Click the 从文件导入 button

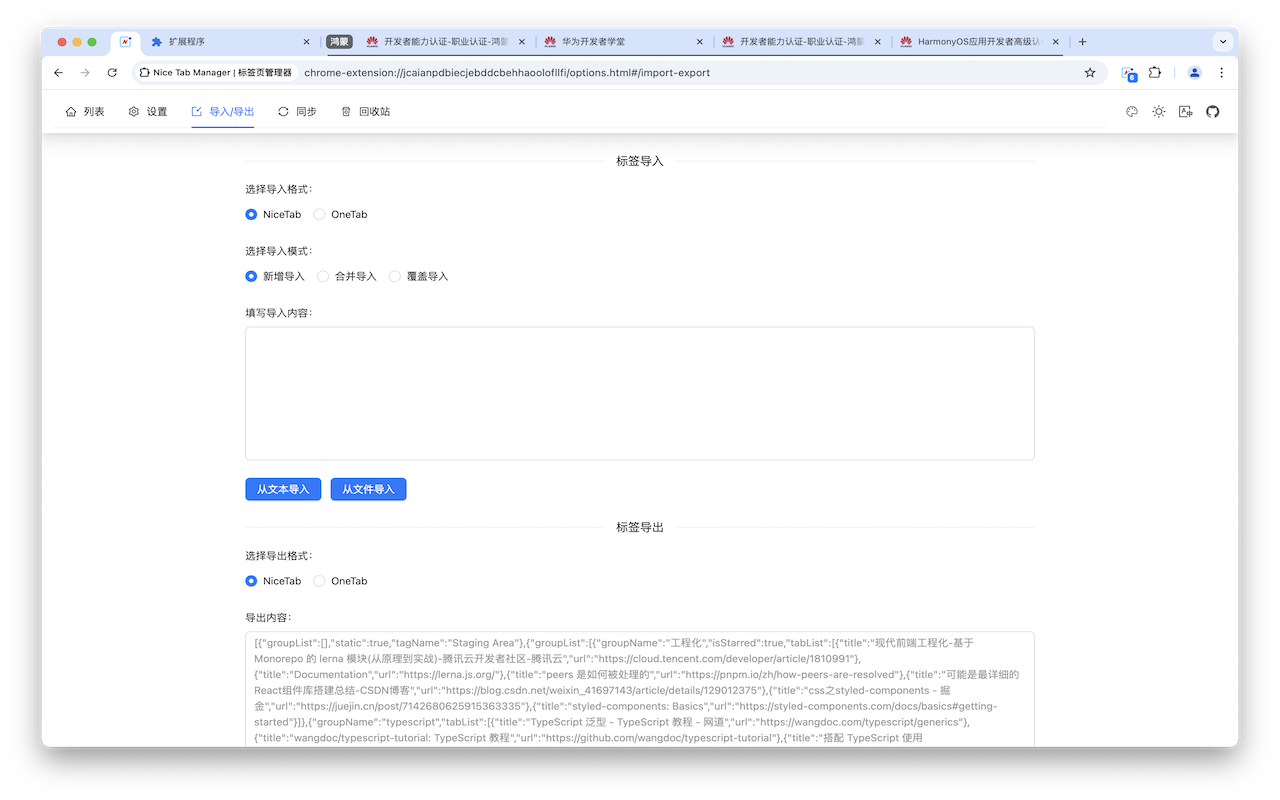[368, 489]
